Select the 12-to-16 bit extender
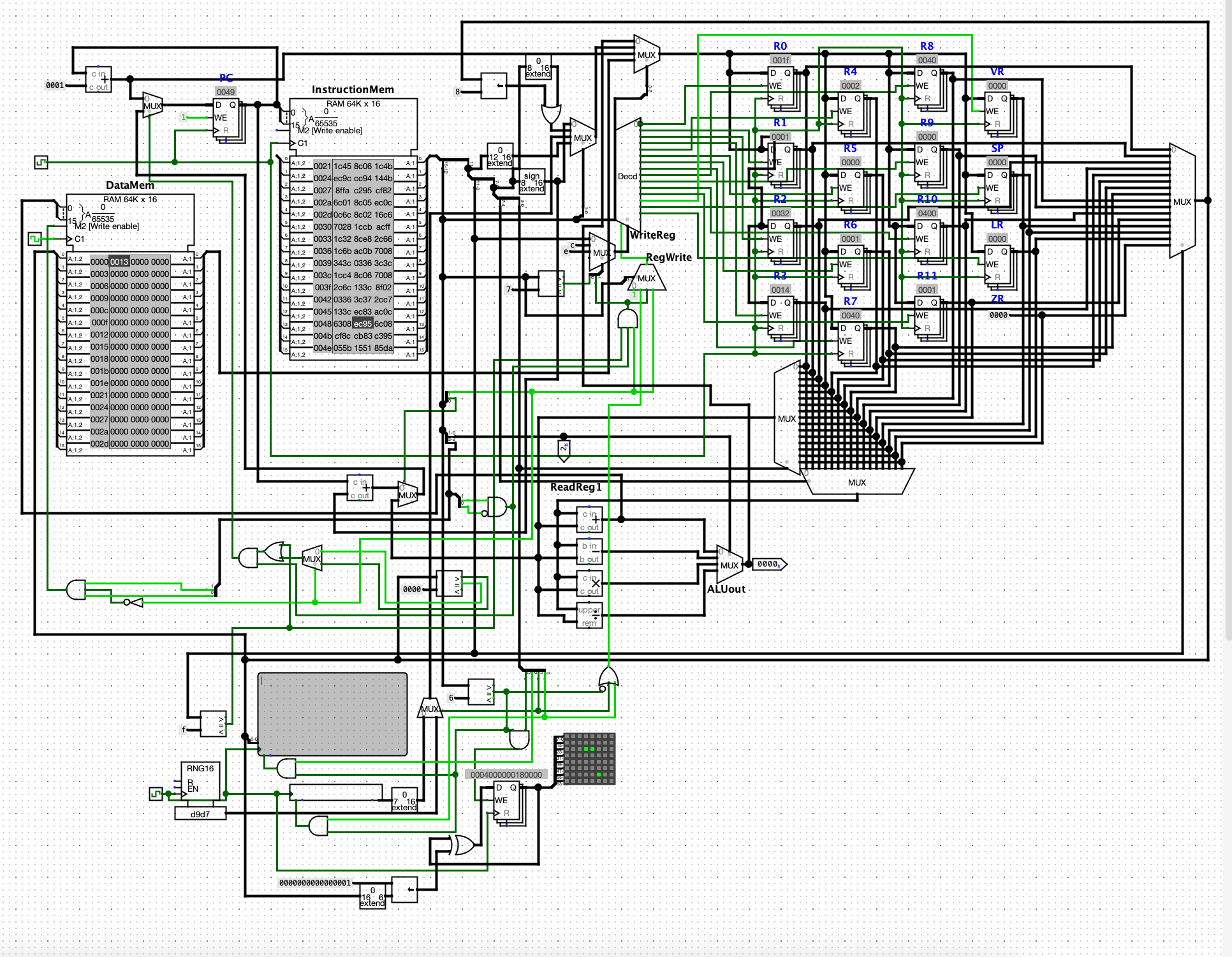The width and height of the screenshot is (1232, 957). coord(500,156)
